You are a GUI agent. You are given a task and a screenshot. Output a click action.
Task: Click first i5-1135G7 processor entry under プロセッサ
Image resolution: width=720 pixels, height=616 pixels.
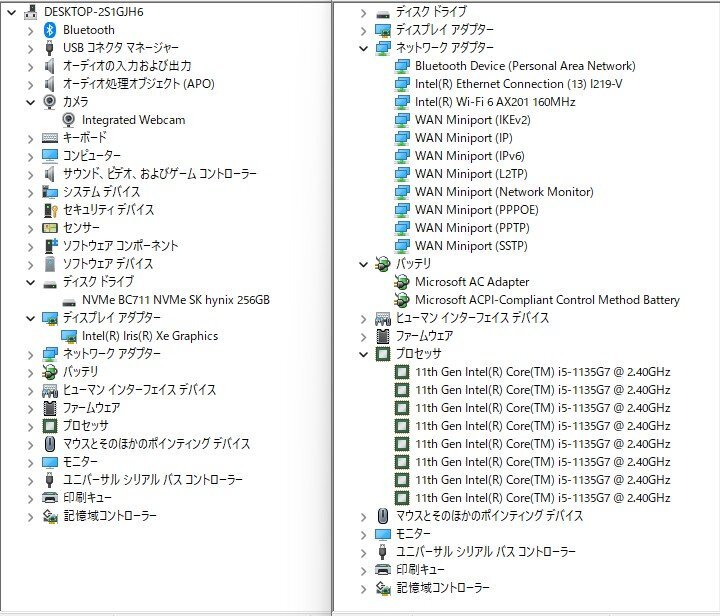543,372
